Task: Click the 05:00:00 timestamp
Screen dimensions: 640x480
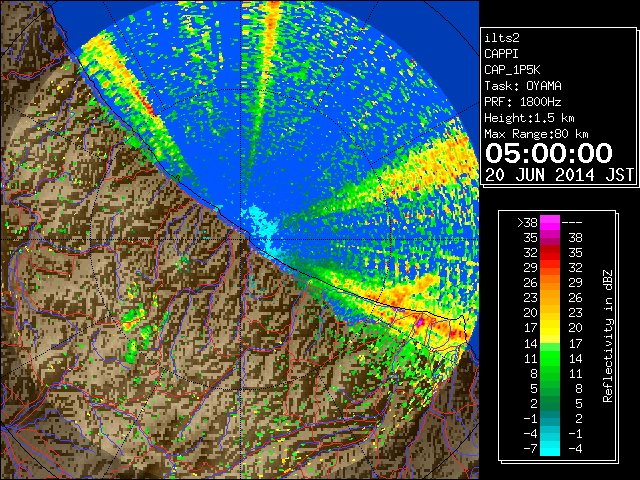Action: click(x=549, y=153)
